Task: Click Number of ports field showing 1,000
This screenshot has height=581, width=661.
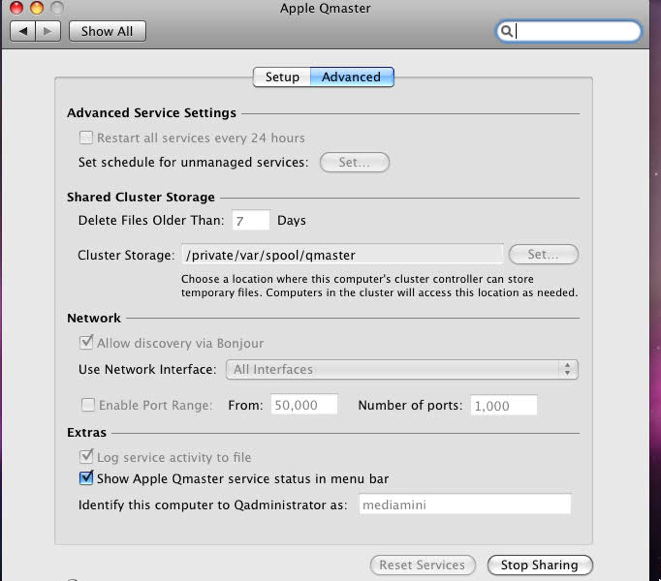Action: [504, 405]
